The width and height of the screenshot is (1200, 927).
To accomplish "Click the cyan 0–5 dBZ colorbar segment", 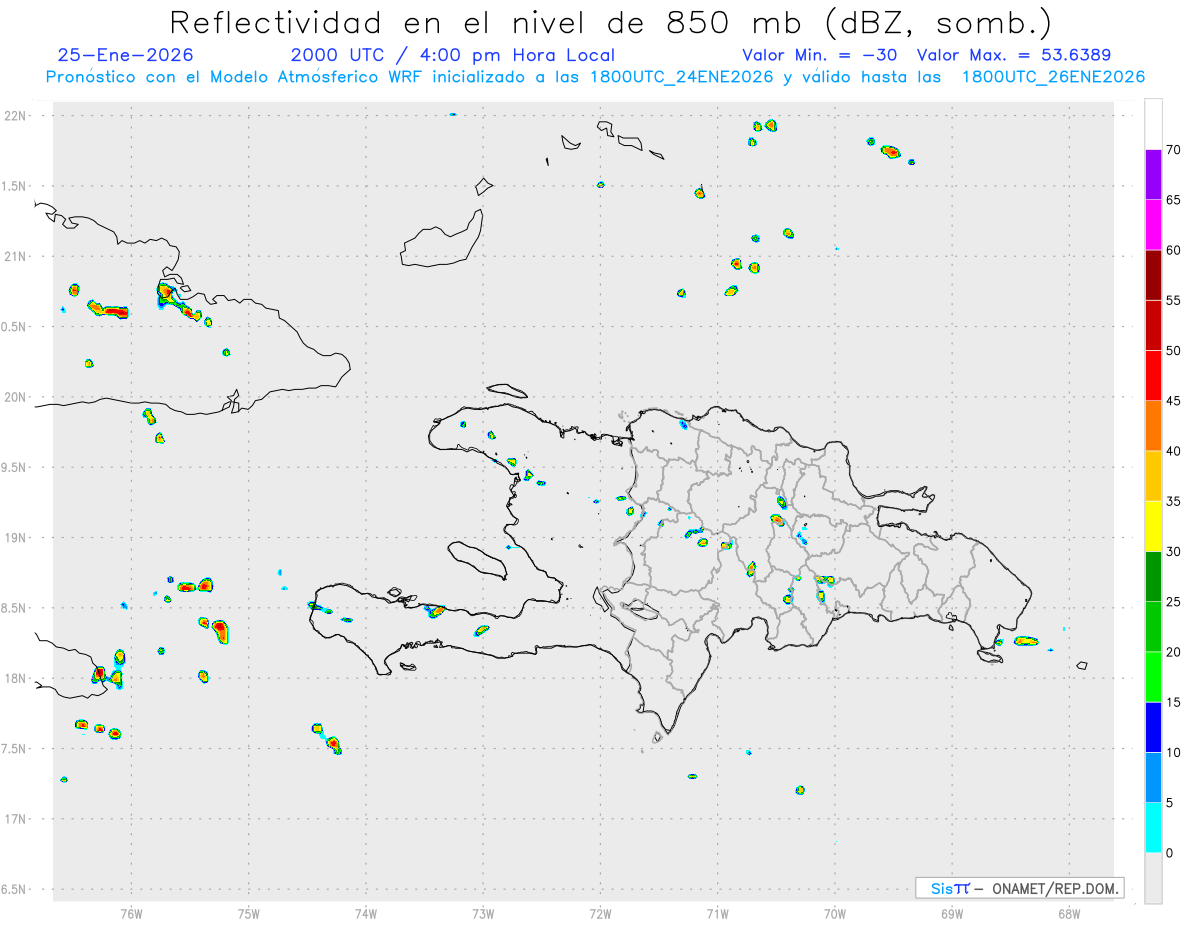I will [1153, 828].
